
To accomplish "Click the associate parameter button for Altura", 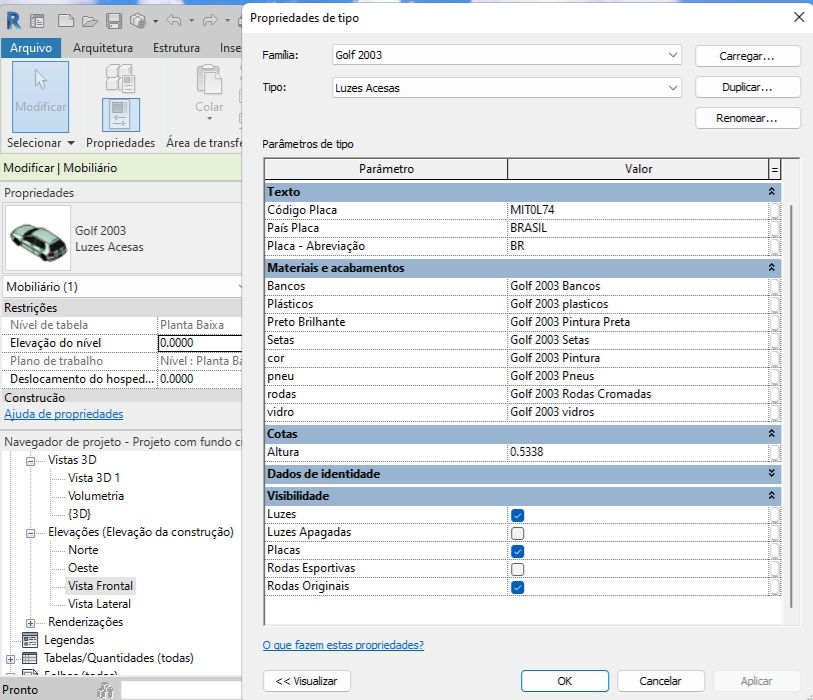I will click(x=775, y=452).
